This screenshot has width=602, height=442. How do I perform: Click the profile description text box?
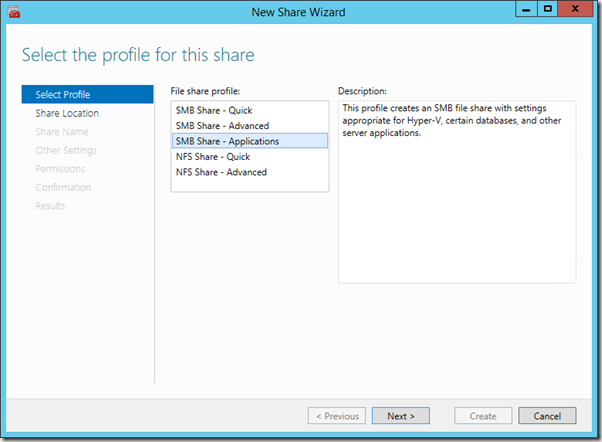(457, 192)
